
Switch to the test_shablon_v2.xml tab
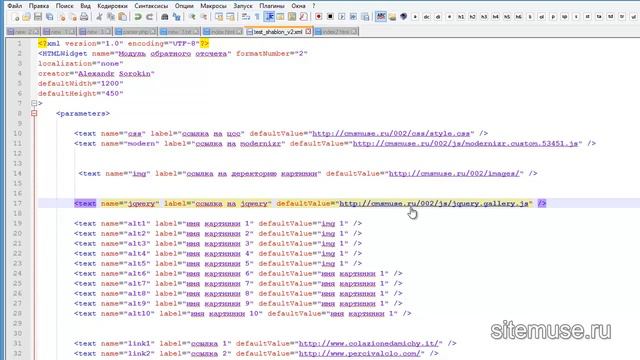[278, 31]
